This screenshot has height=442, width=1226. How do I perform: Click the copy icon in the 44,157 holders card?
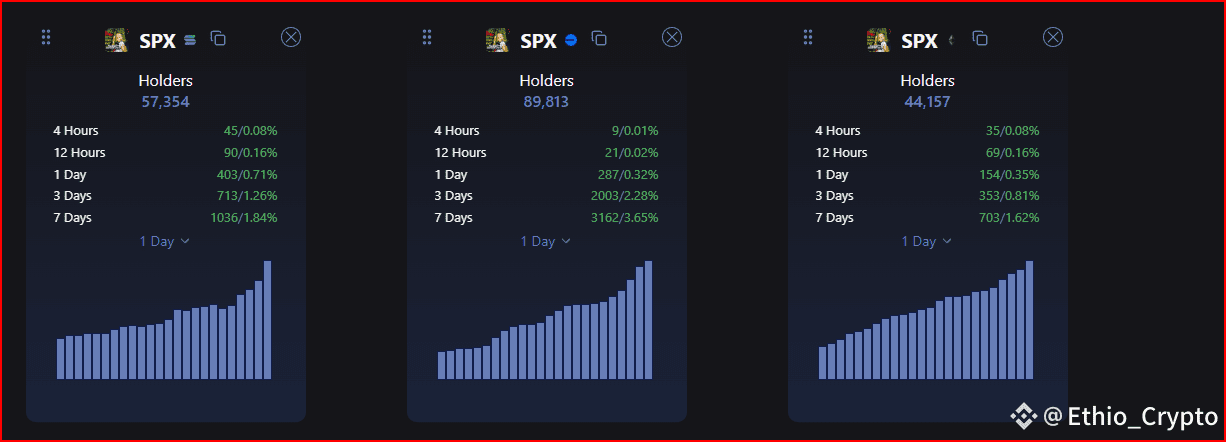(980, 39)
